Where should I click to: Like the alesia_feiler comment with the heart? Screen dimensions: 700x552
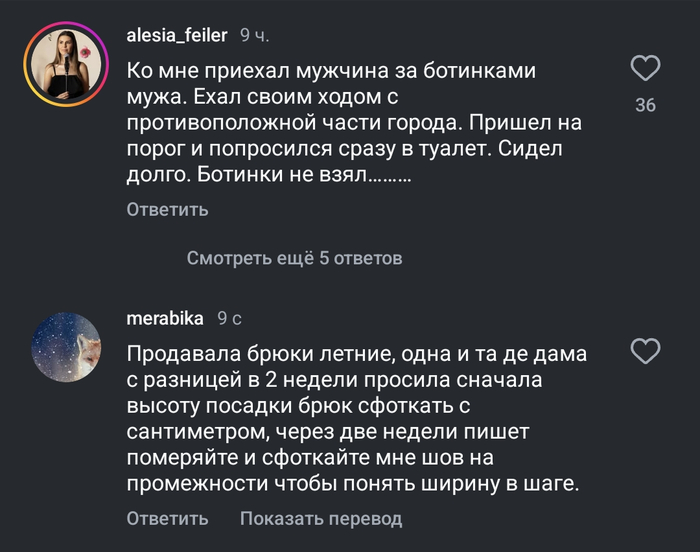click(x=647, y=69)
